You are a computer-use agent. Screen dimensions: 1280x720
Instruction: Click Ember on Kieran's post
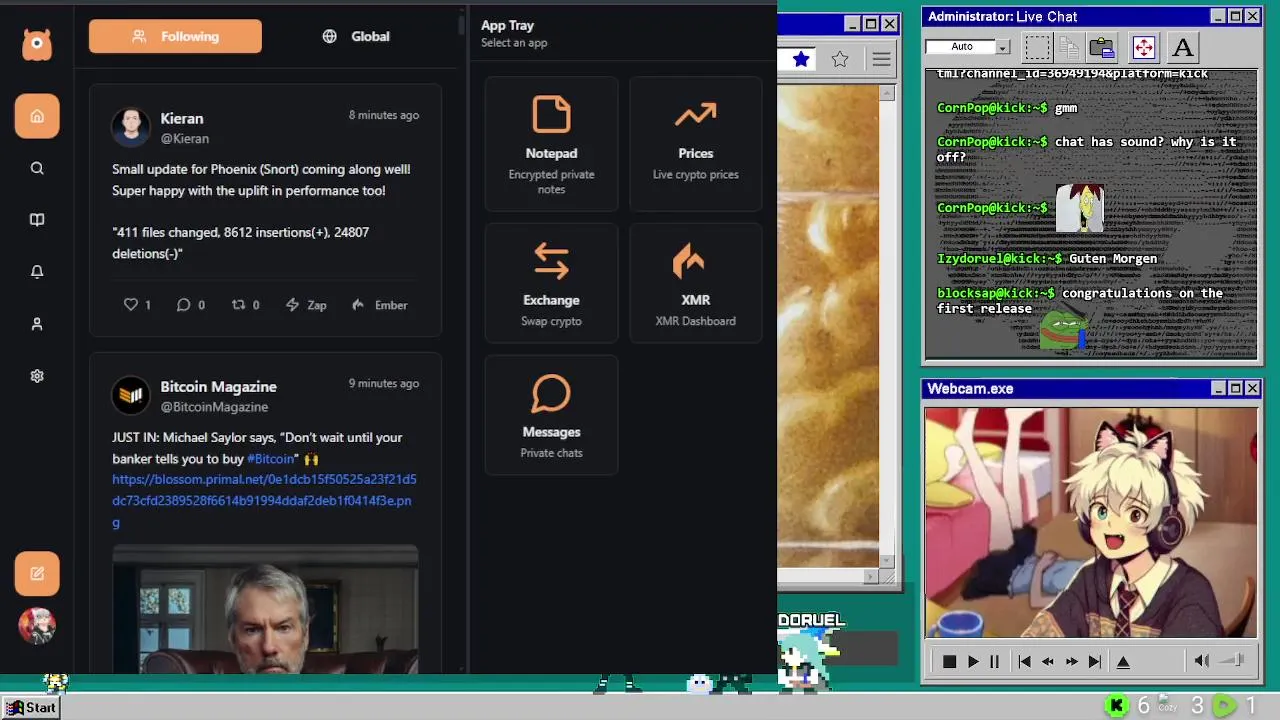tap(379, 305)
